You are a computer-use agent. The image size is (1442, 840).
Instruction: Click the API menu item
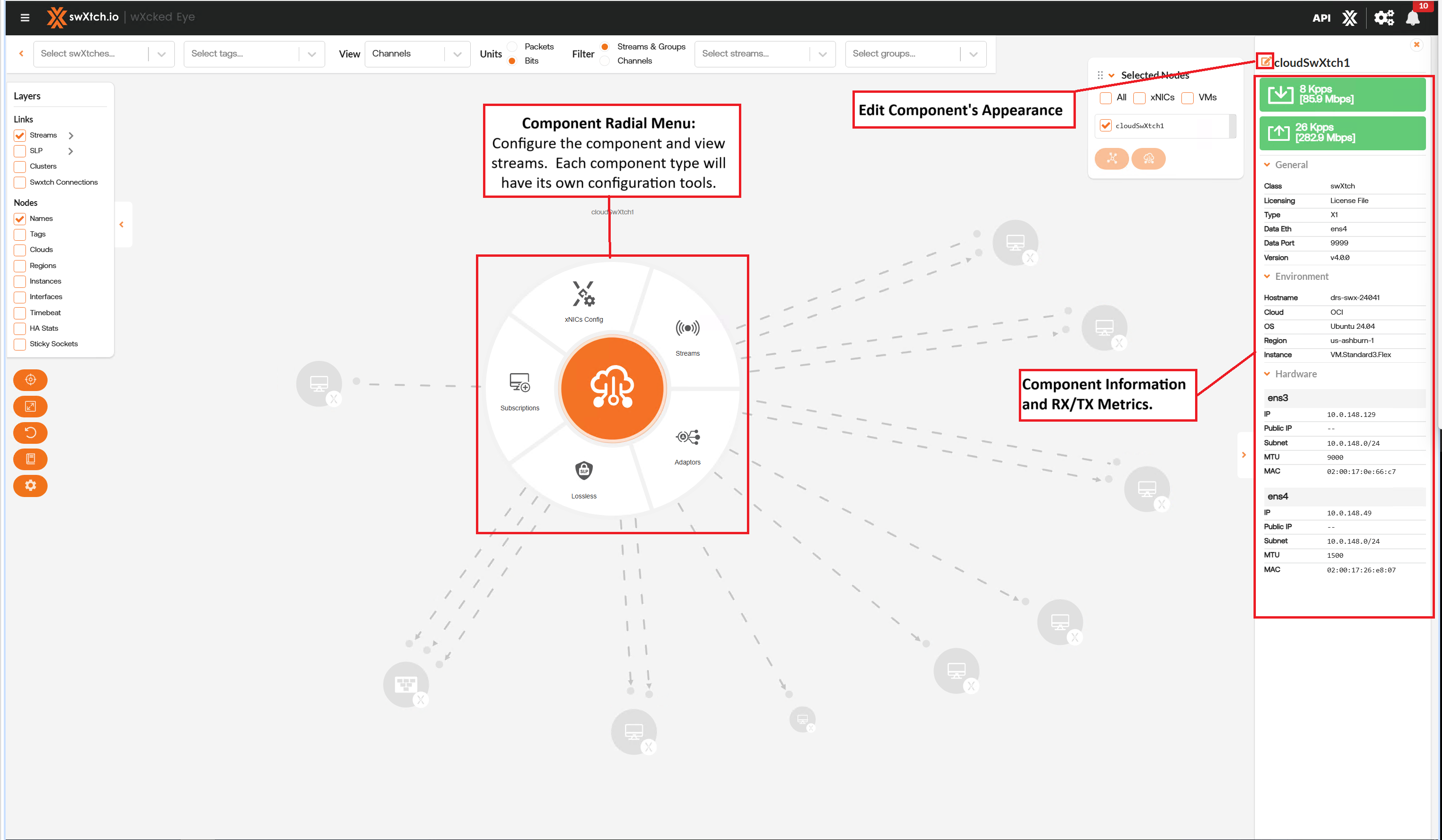pyautogui.click(x=1321, y=18)
